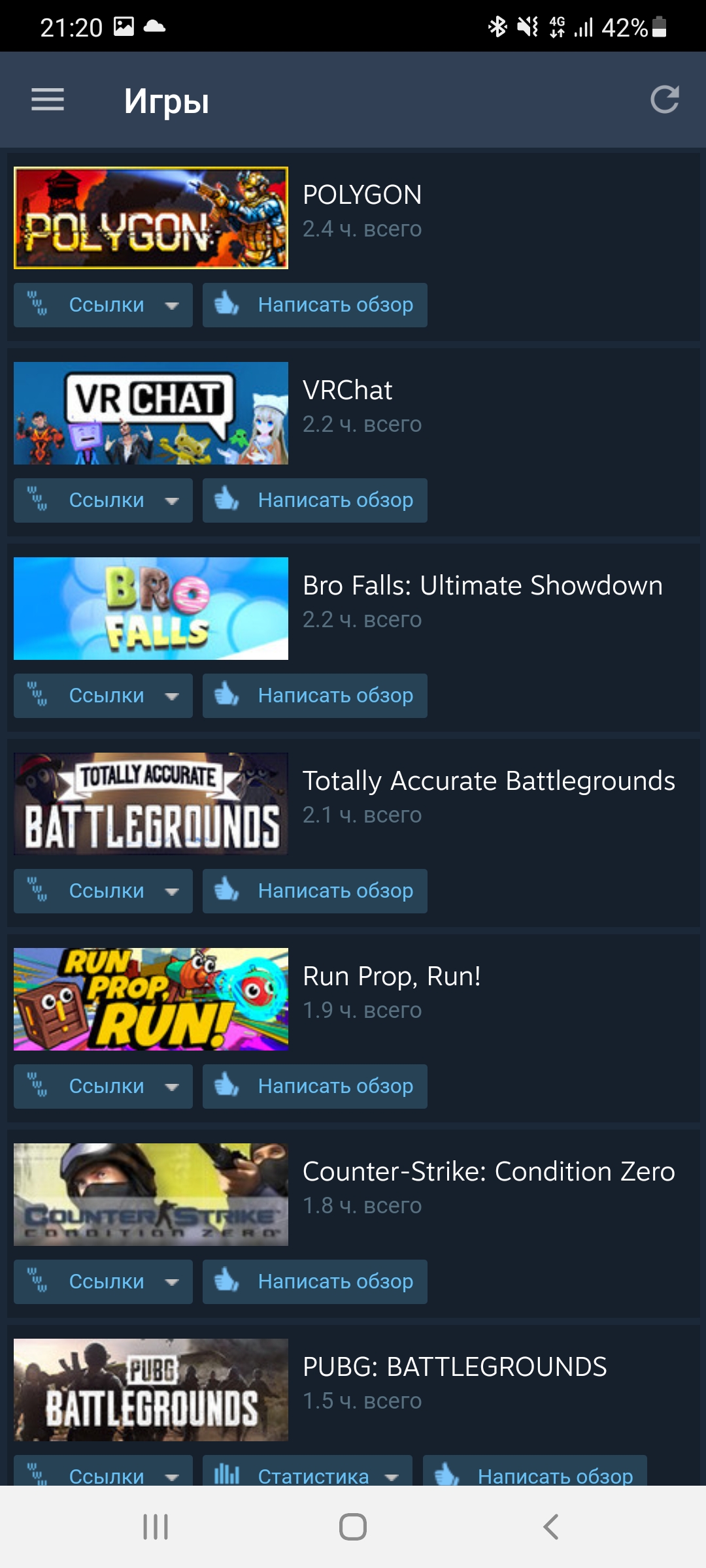Open the Bro Falls game banner
Screen dimensions: 706x1568
[x=151, y=608]
